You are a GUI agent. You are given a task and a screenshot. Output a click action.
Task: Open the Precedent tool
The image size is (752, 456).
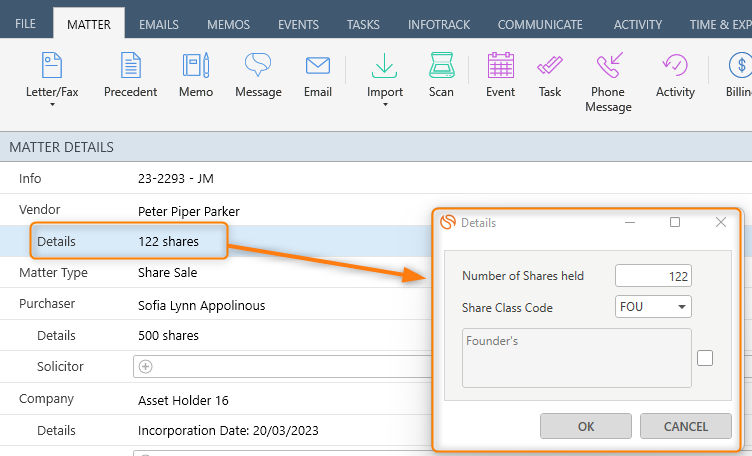130,75
